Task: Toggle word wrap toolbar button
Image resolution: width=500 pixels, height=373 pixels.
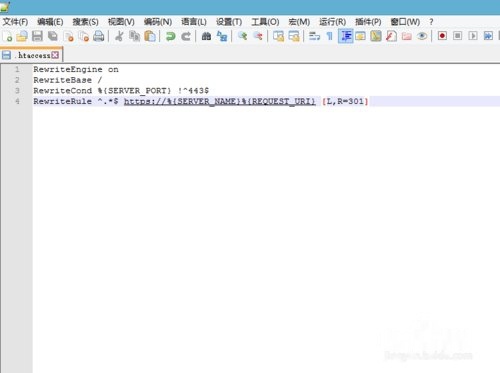Action: pyautogui.click(x=314, y=36)
